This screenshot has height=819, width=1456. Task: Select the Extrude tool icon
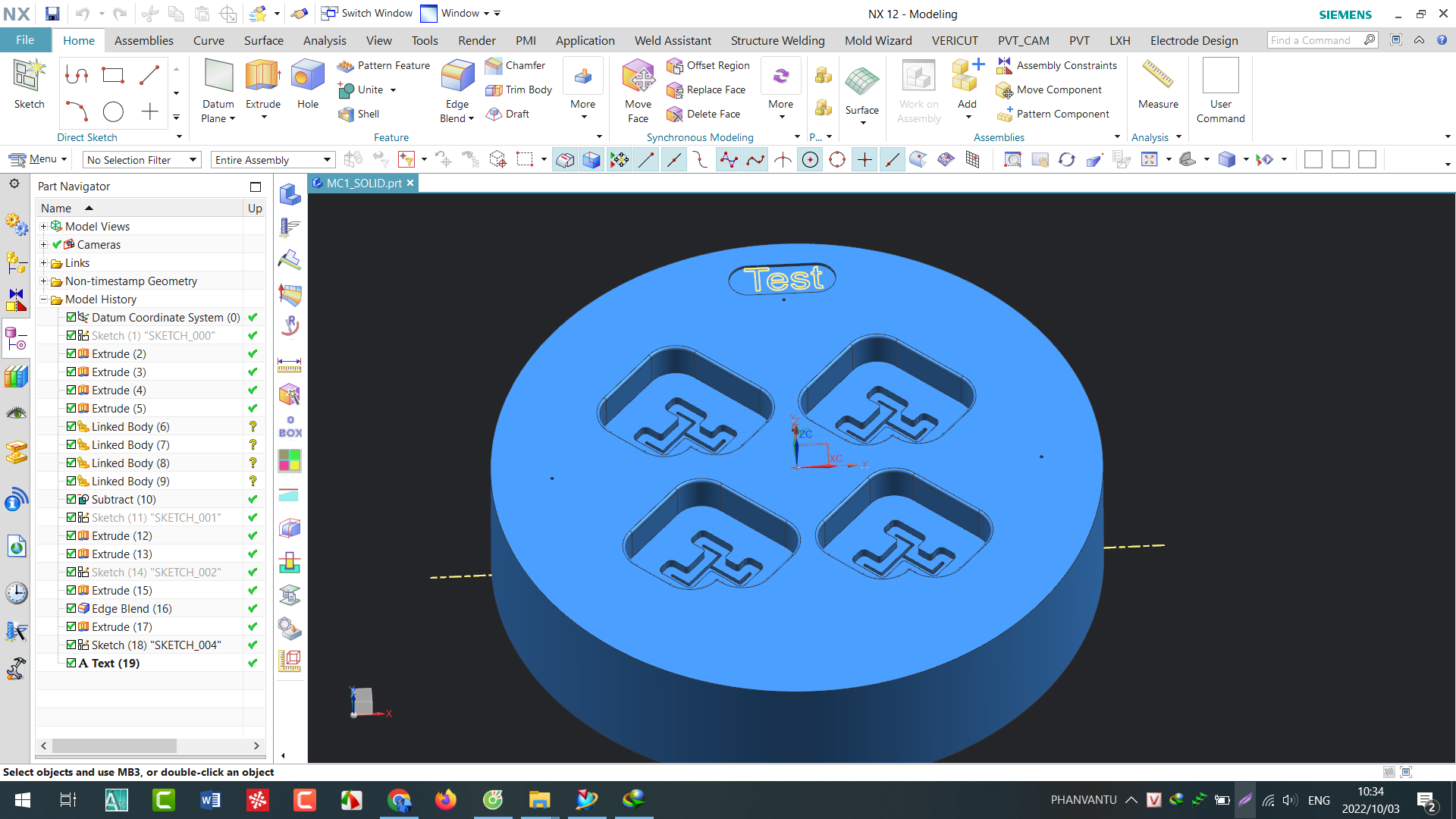pyautogui.click(x=262, y=77)
